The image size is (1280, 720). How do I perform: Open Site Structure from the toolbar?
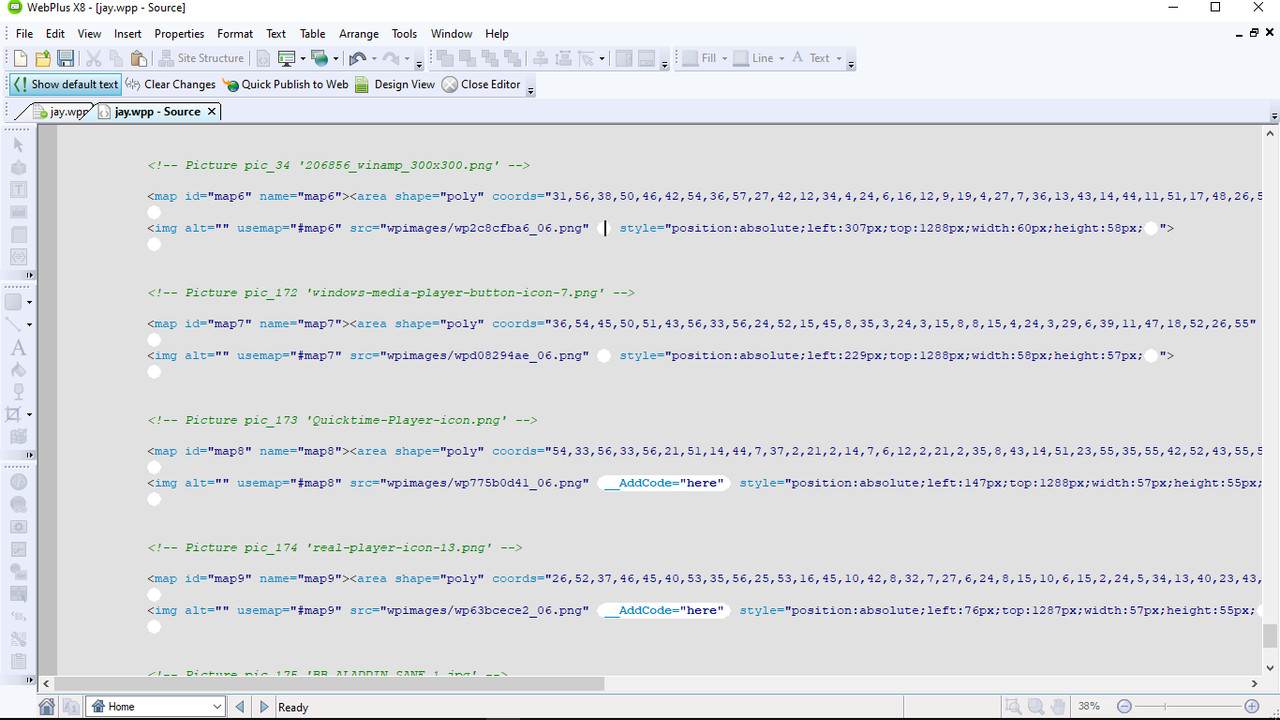pyautogui.click(x=201, y=59)
